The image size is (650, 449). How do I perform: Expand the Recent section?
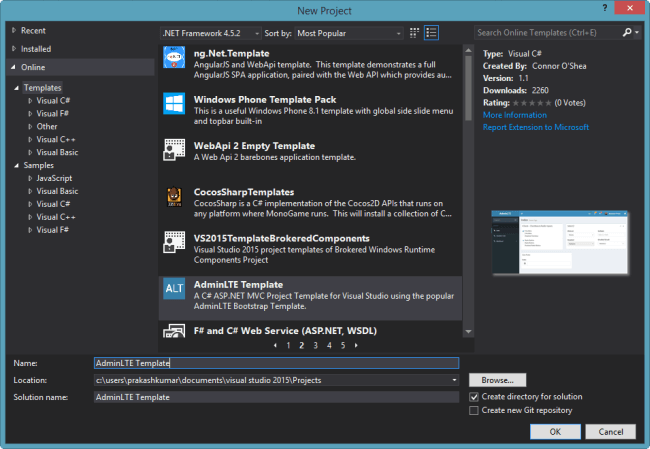14,30
